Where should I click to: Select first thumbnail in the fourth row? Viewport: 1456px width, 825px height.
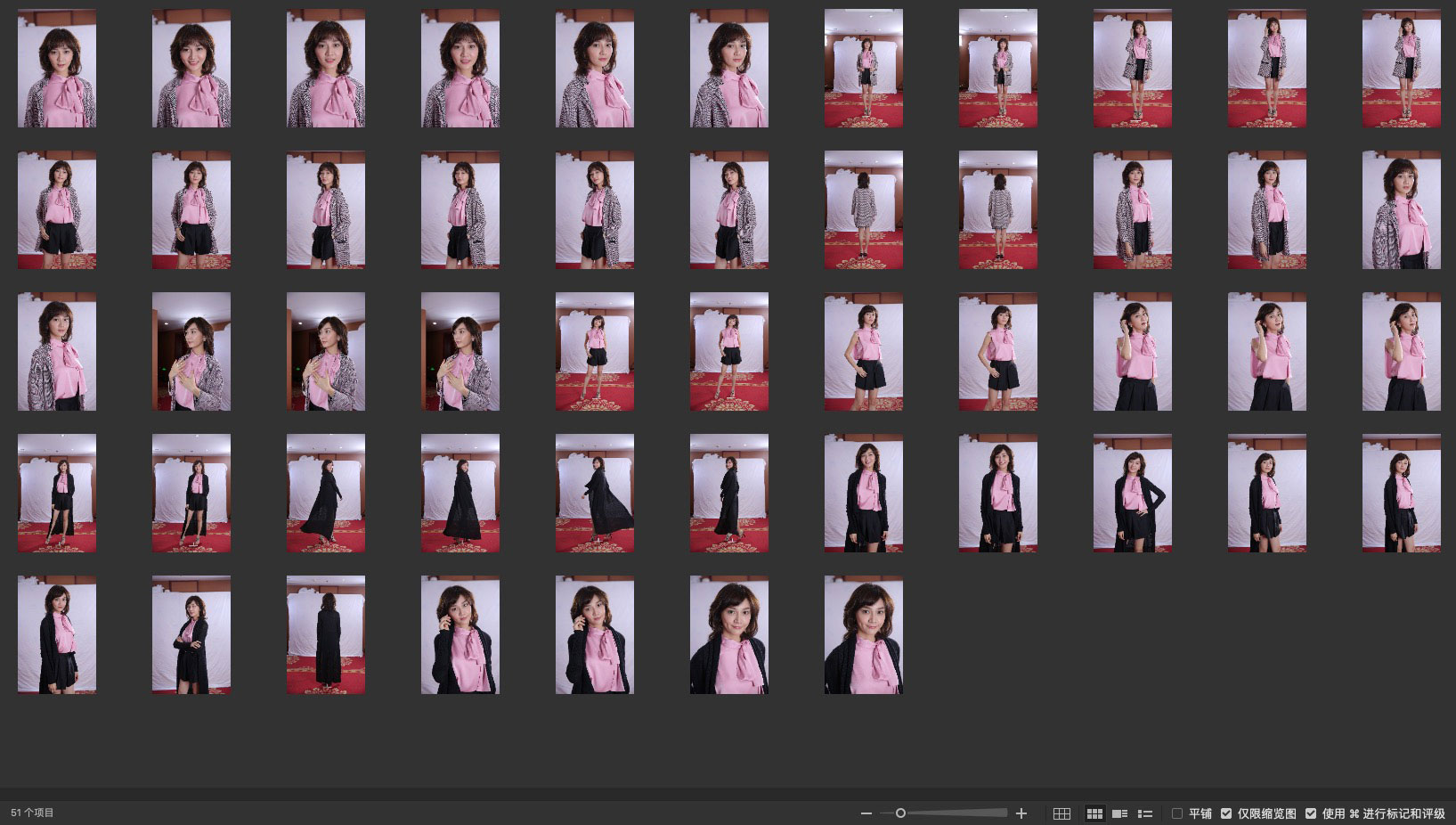[57, 493]
